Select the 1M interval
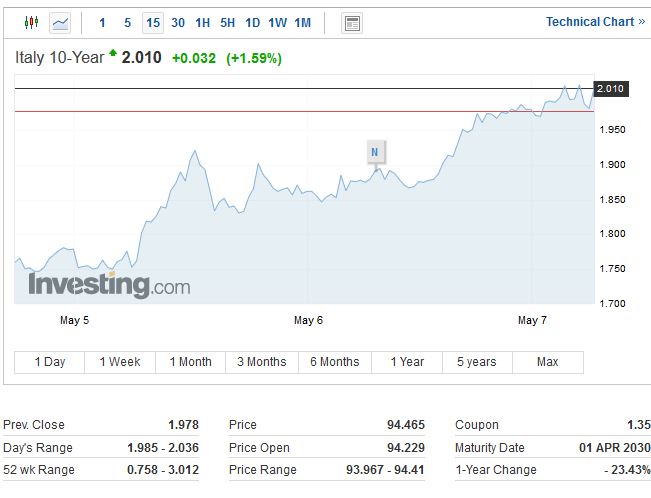The width and height of the screenshot is (651, 498). 303,22
